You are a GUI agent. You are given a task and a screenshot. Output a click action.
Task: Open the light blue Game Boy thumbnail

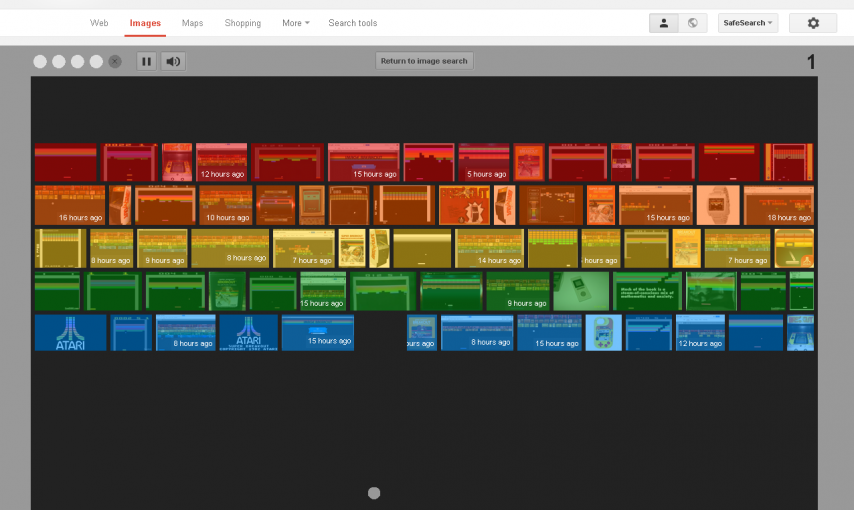[x=603, y=332]
